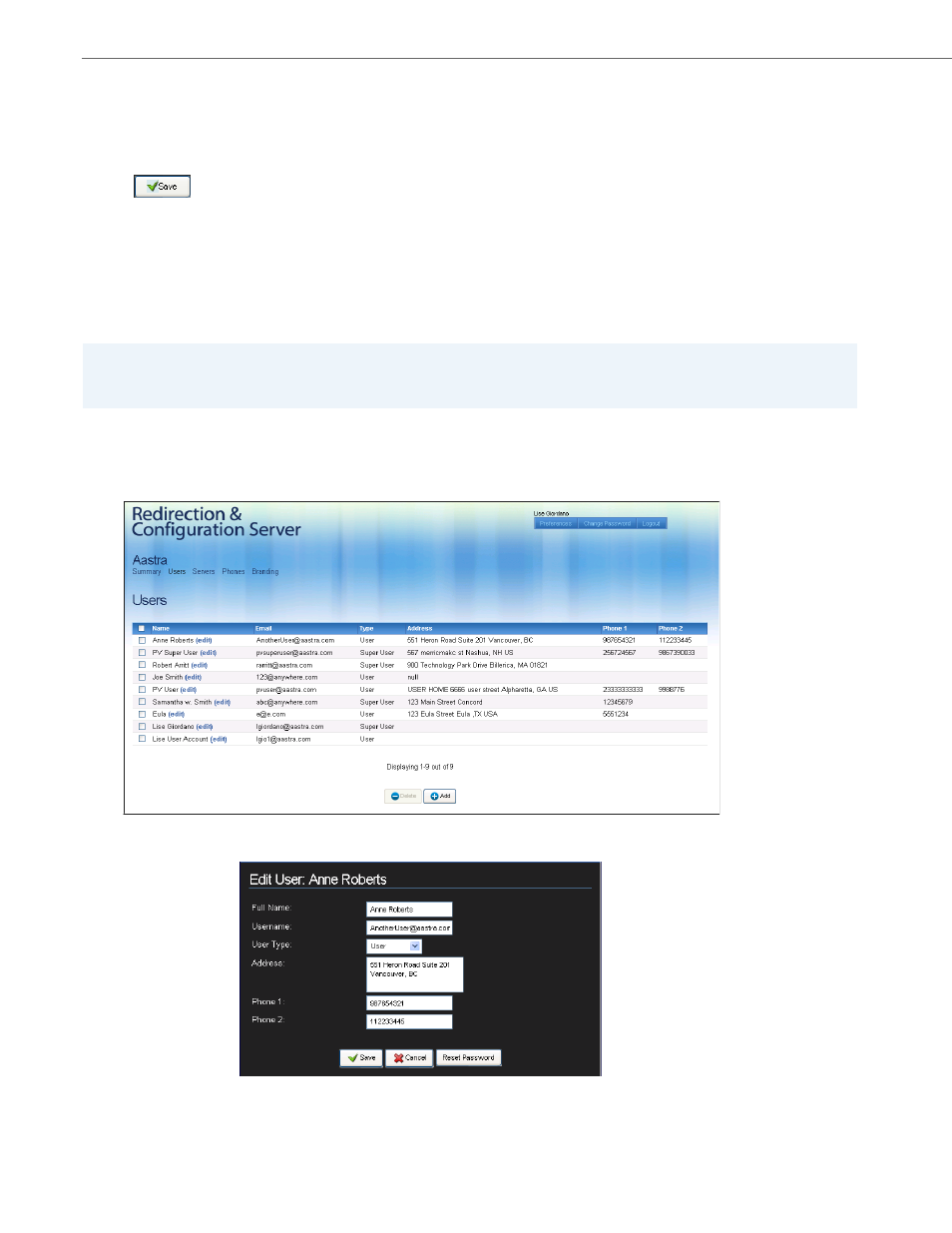Click the address 900 Technology Park Drive Billerica

point(477,665)
